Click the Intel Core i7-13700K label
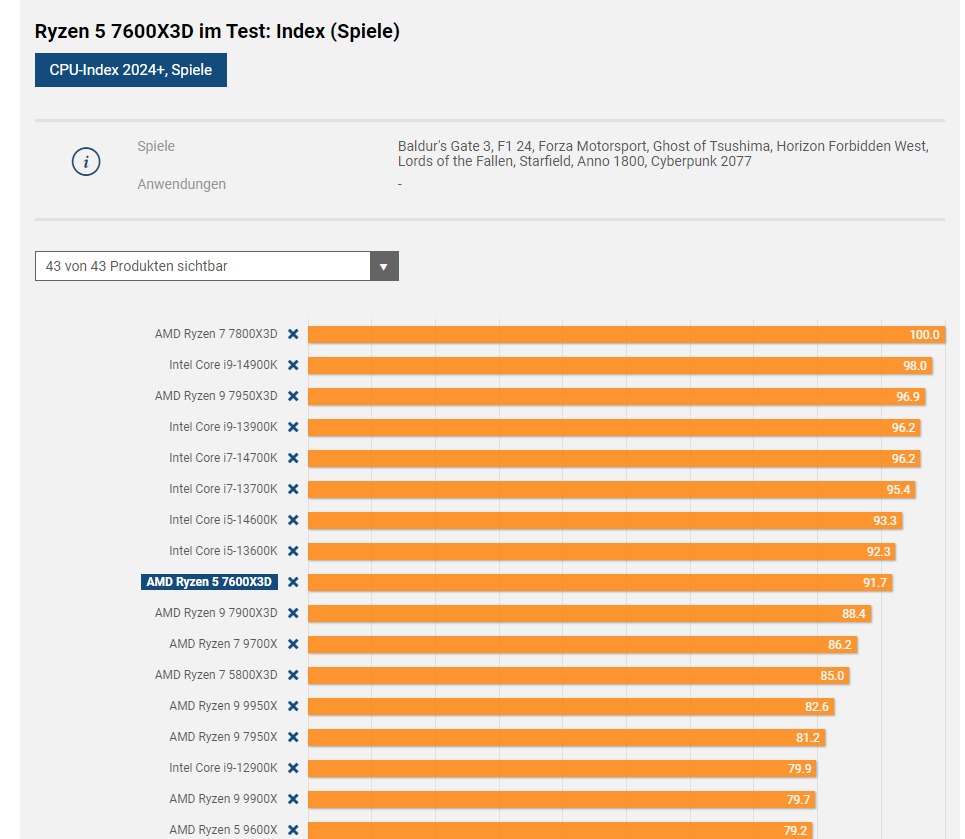 tap(223, 489)
